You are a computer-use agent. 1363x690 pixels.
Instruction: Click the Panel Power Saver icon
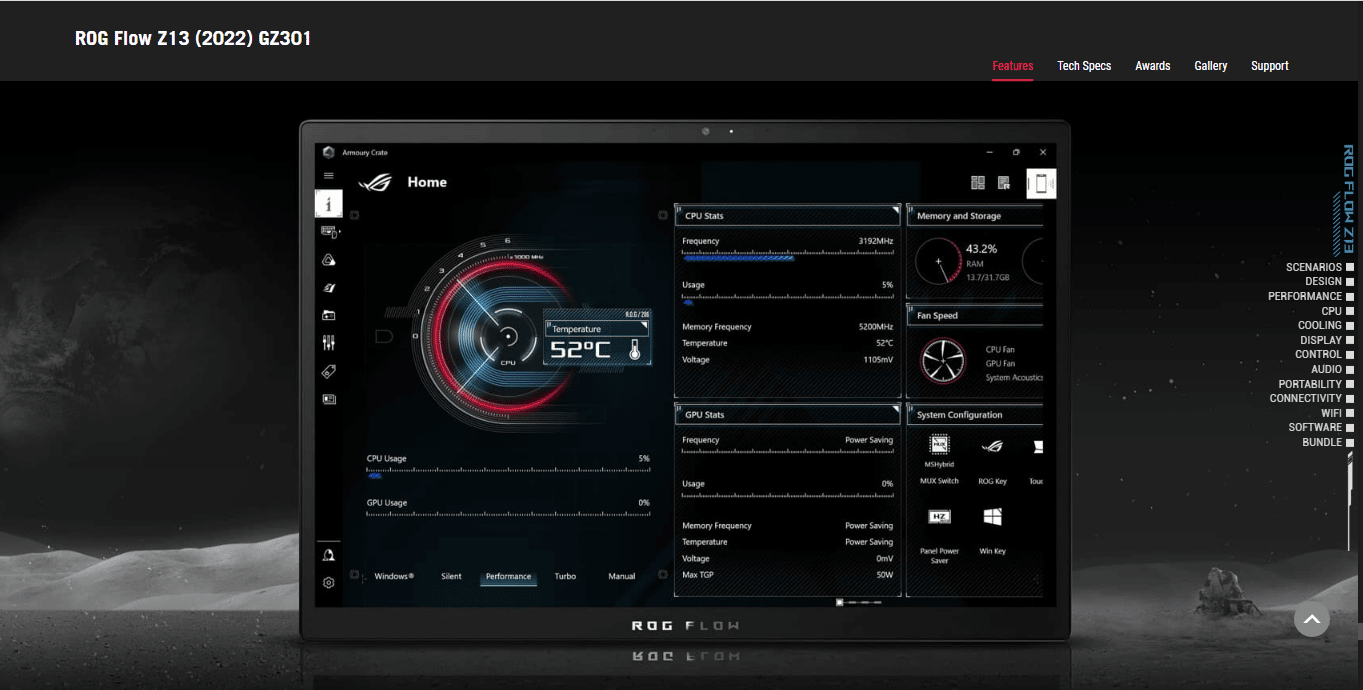(x=939, y=517)
